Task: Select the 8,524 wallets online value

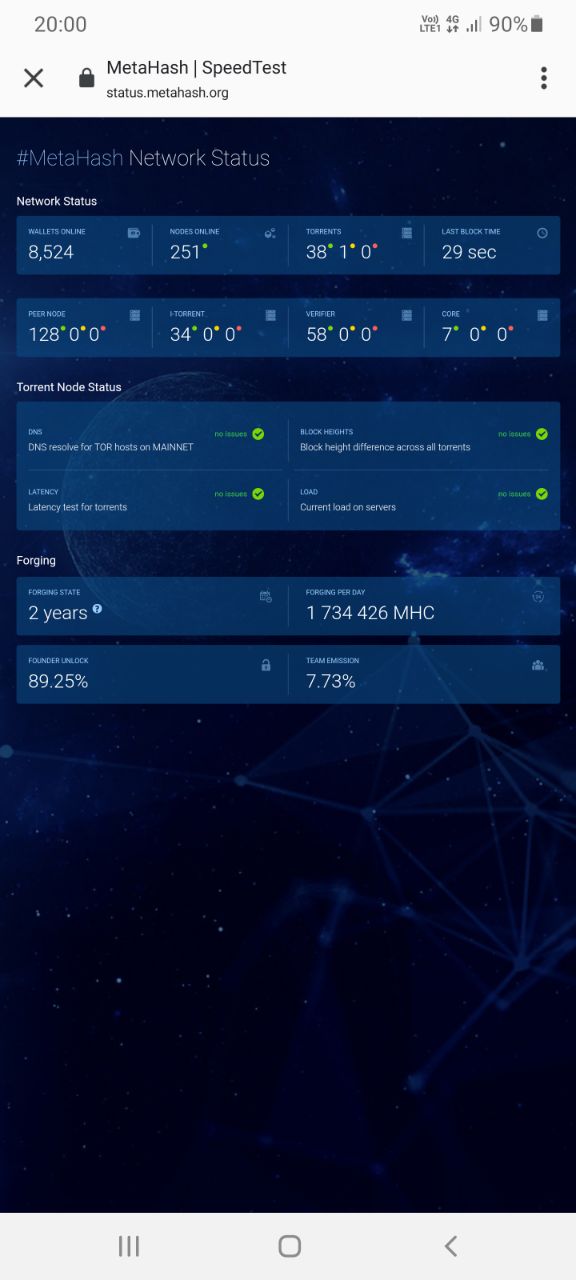Action: (x=51, y=252)
